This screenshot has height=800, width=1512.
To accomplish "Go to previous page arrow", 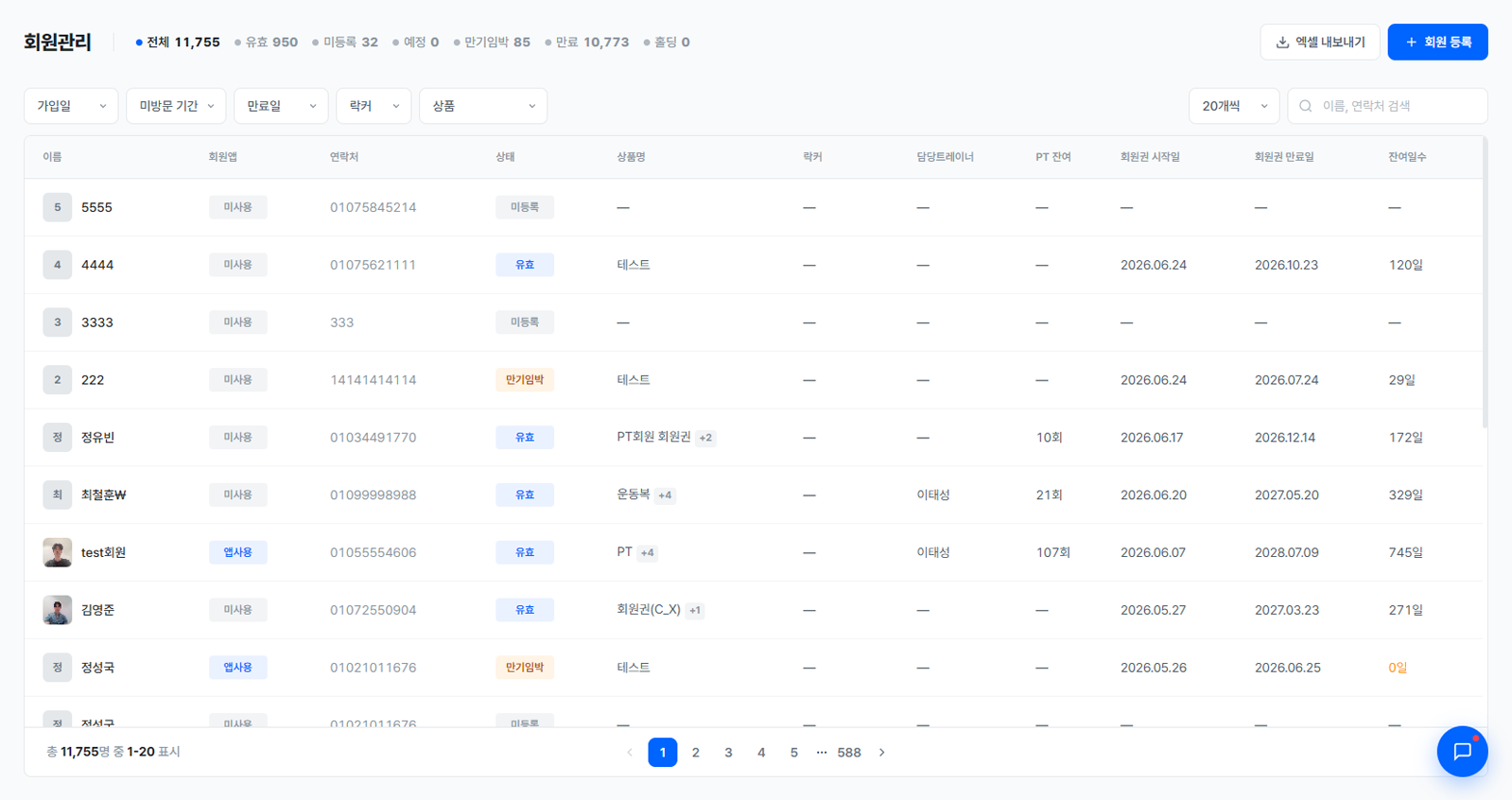I will [x=630, y=753].
